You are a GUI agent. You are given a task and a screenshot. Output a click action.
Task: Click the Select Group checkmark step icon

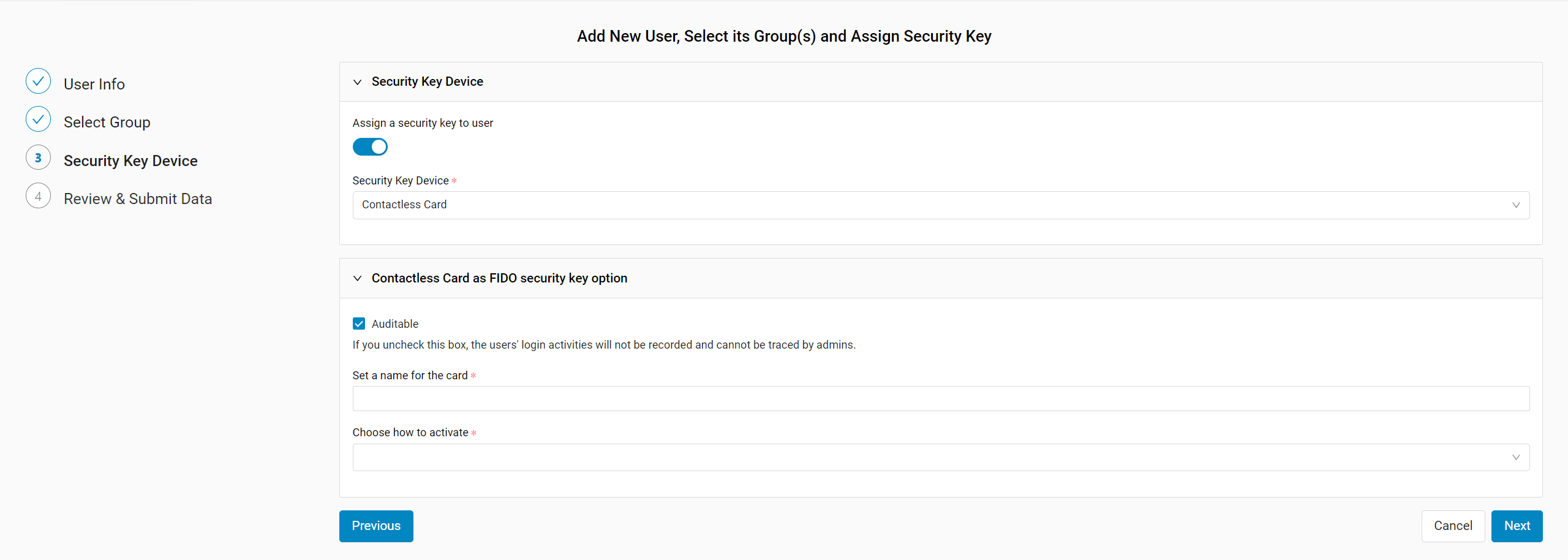tap(38, 119)
